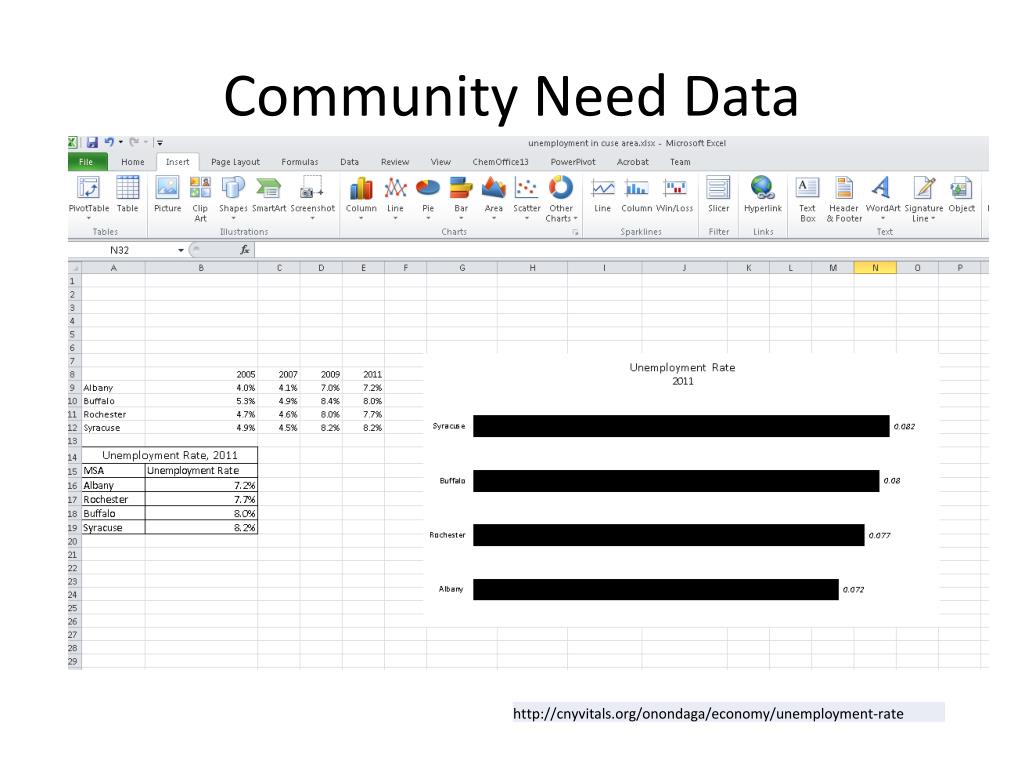The height and width of the screenshot is (768, 1024).
Task: Select row 9 header
Action: [x=72, y=388]
